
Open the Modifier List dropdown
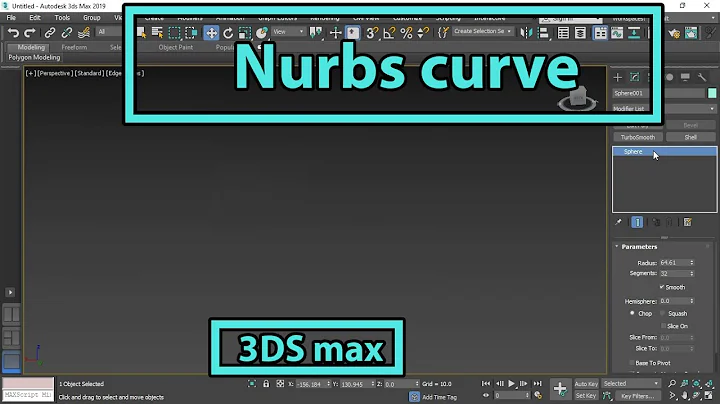click(664, 109)
